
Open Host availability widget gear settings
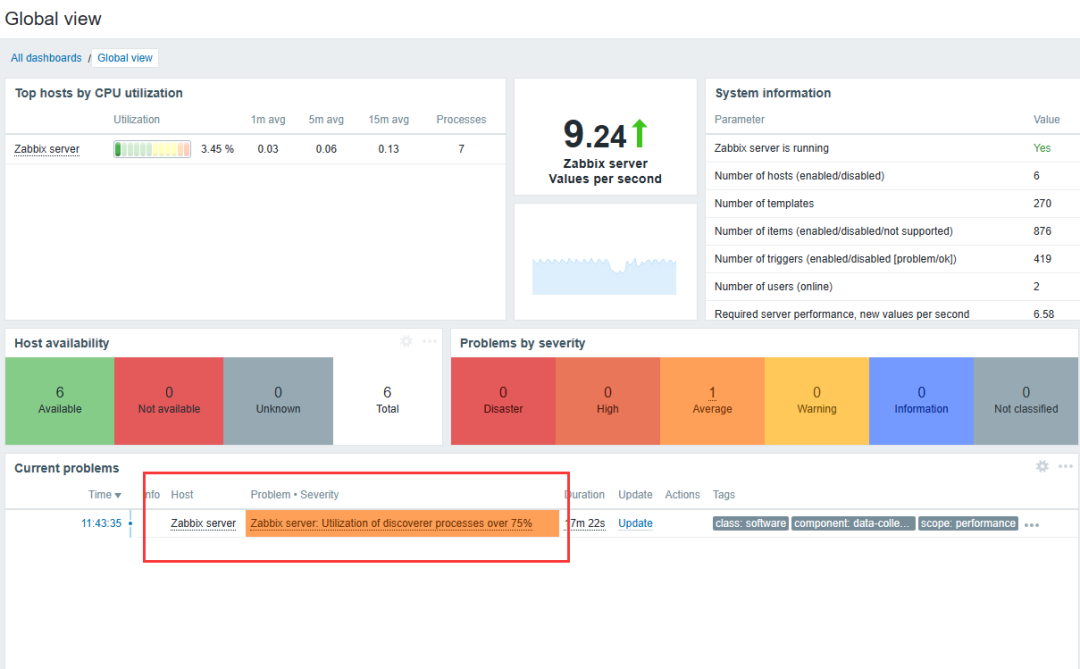tap(406, 341)
